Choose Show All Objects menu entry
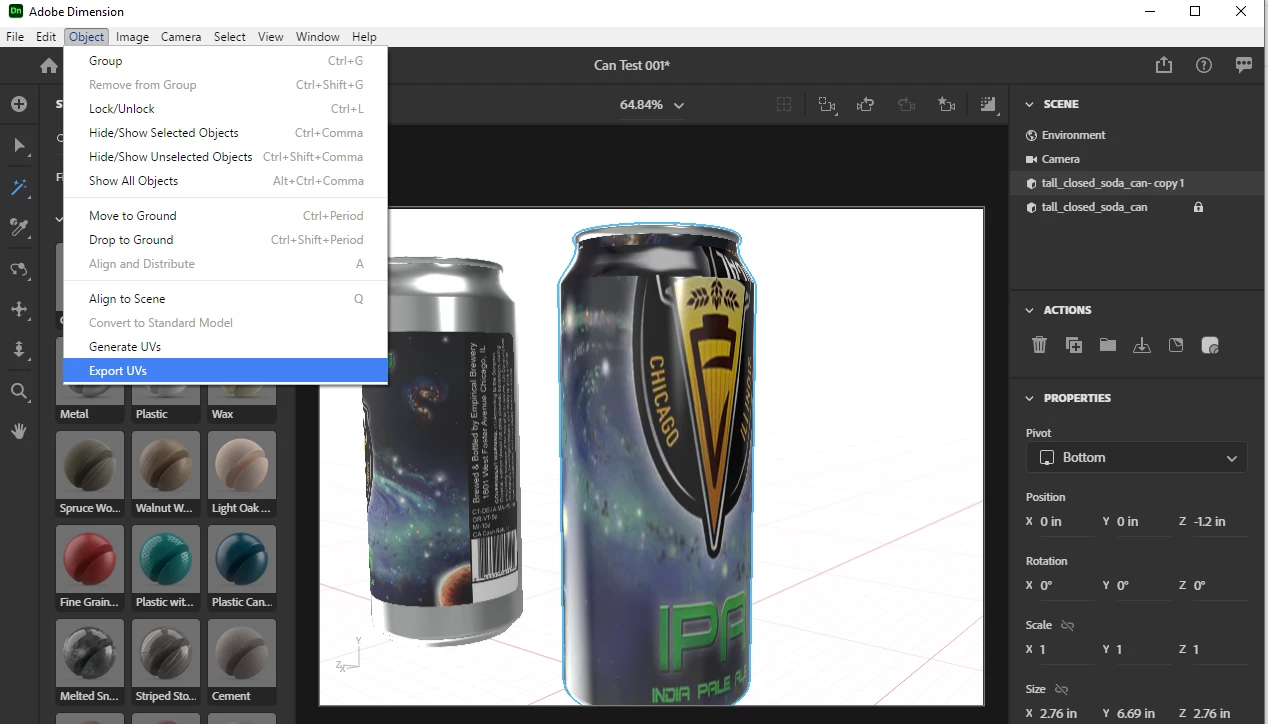 (x=225, y=181)
